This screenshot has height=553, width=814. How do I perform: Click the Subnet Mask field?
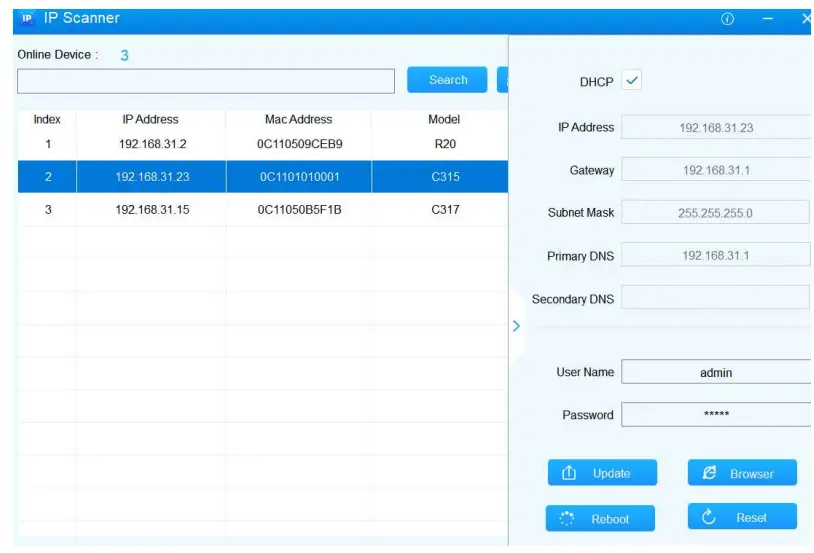pos(715,212)
